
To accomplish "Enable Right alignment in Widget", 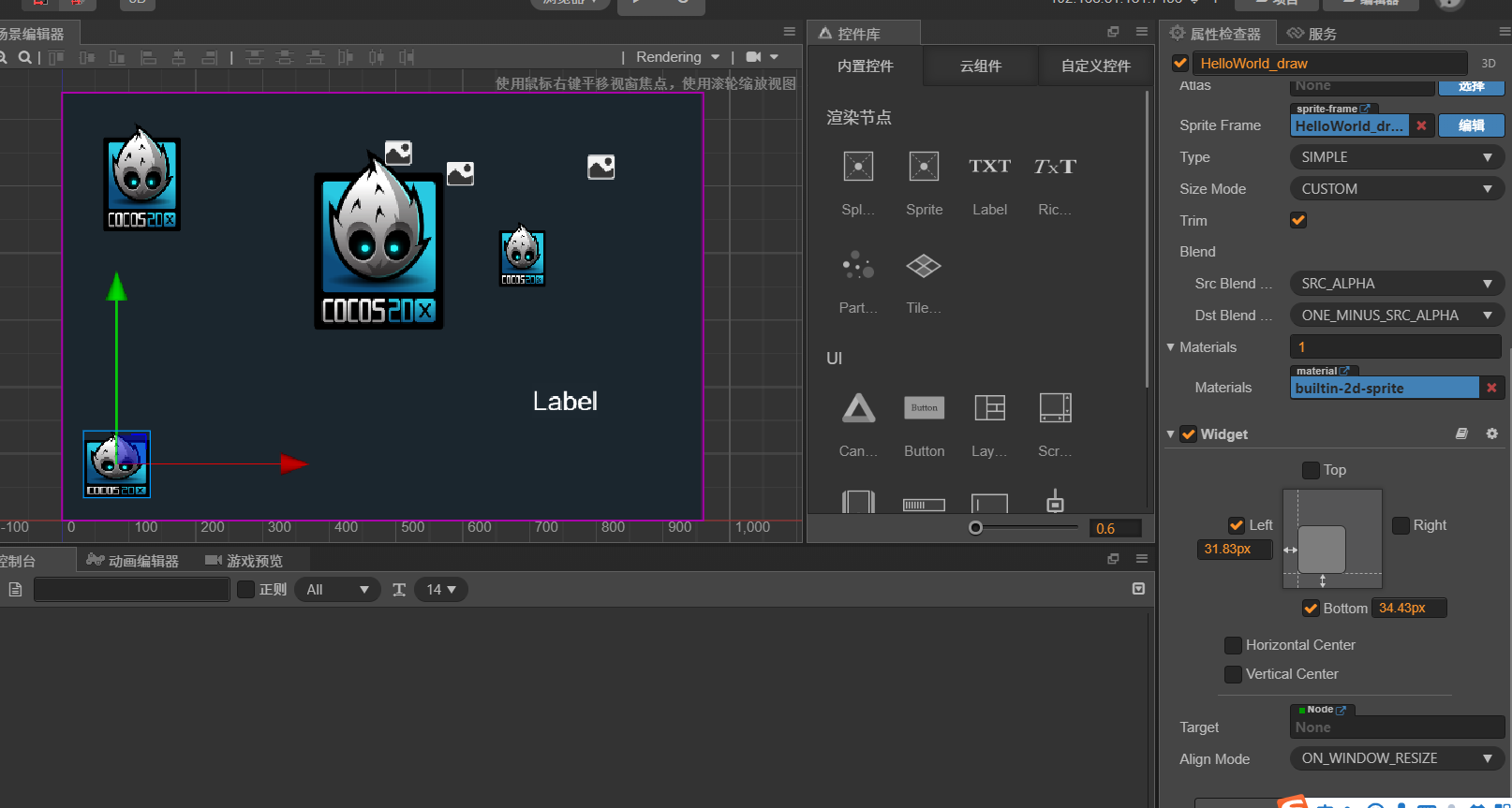I will [x=1401, y=525].
